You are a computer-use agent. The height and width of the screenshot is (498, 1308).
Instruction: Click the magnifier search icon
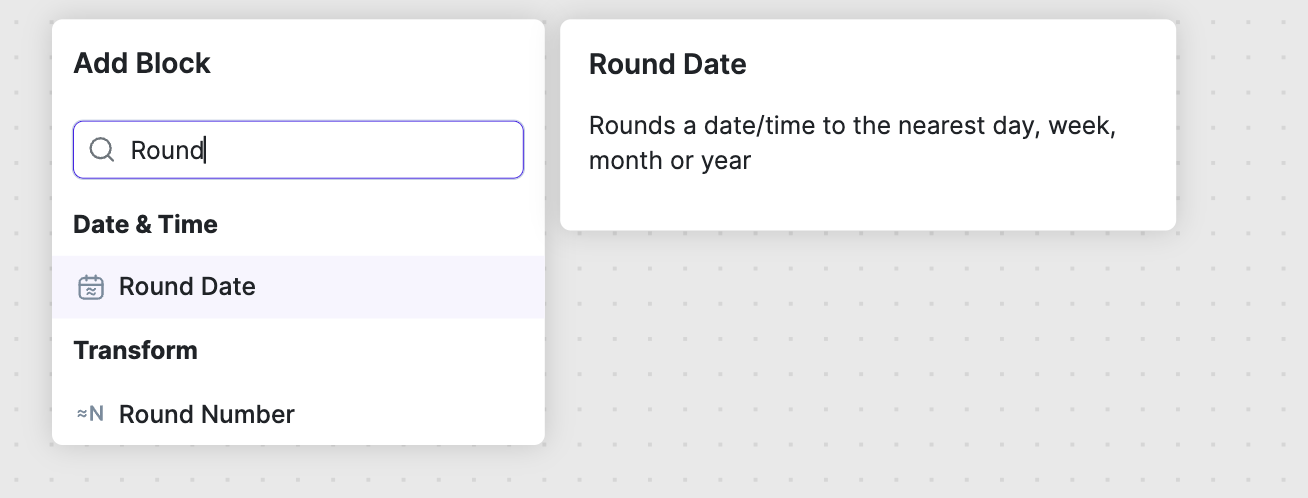click(101, 150)
